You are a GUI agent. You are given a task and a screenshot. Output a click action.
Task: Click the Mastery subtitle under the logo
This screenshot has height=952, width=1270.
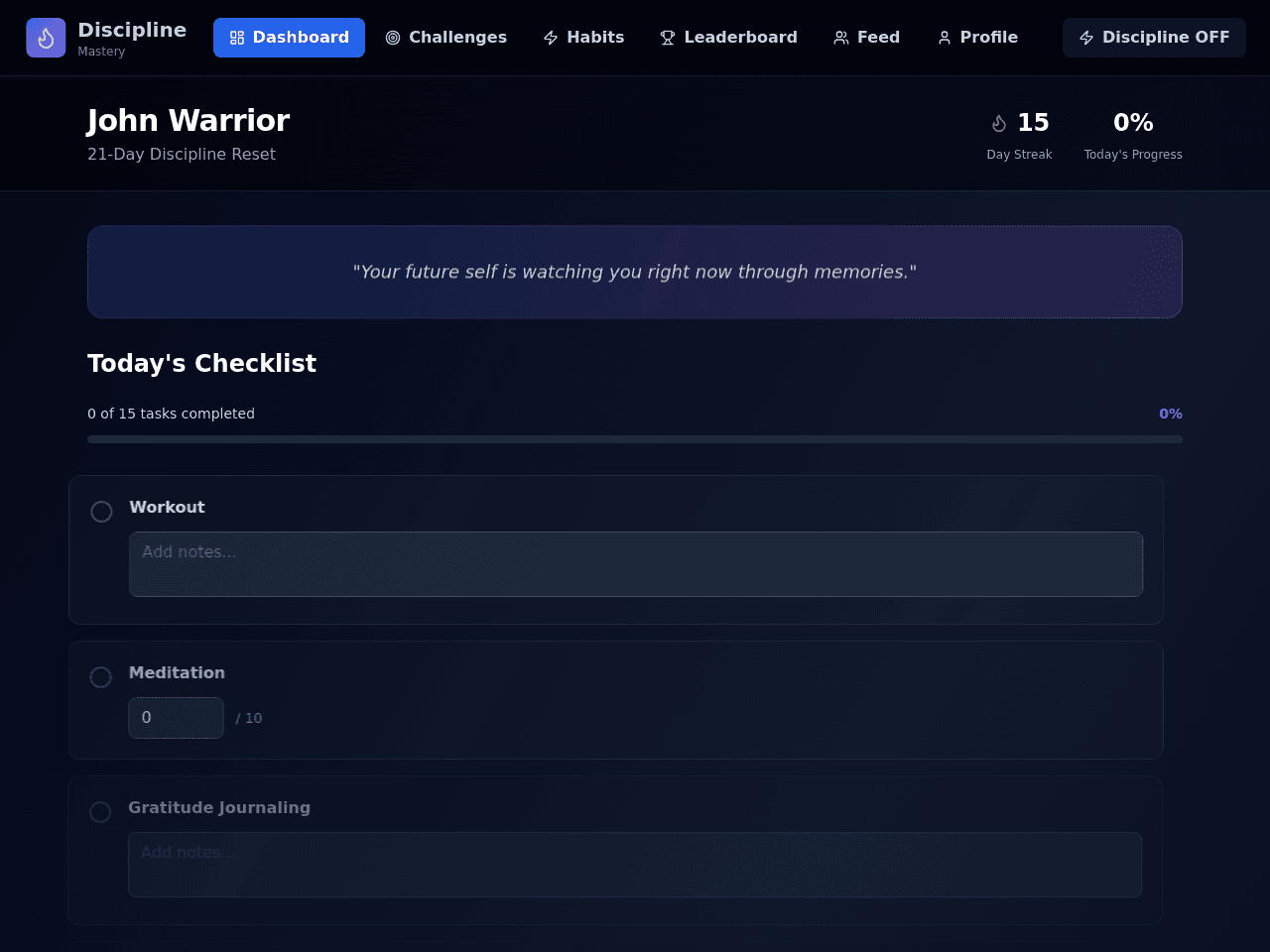101,52
